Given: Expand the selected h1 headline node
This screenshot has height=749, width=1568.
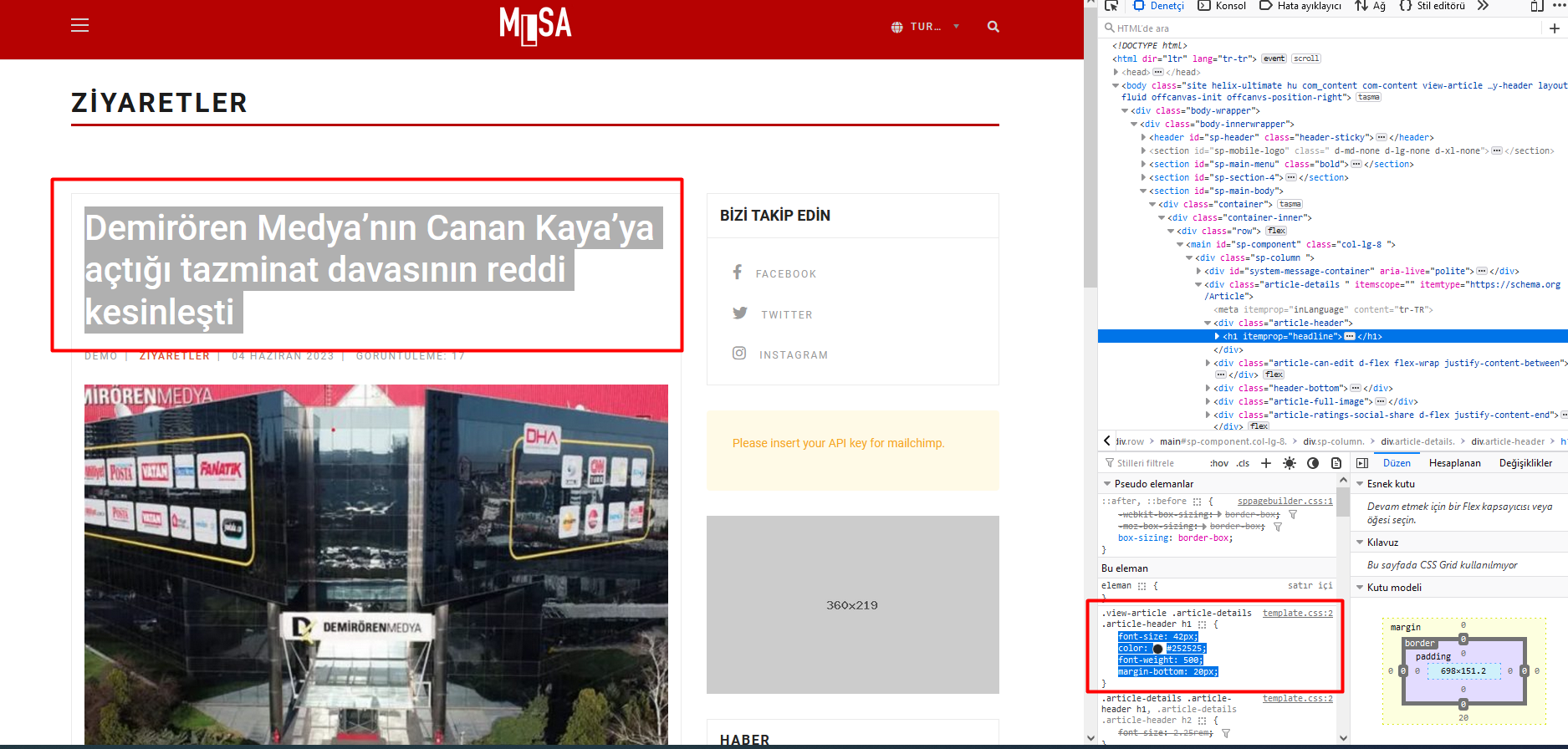Looking at the screenshot, I should click(1217, 336).
